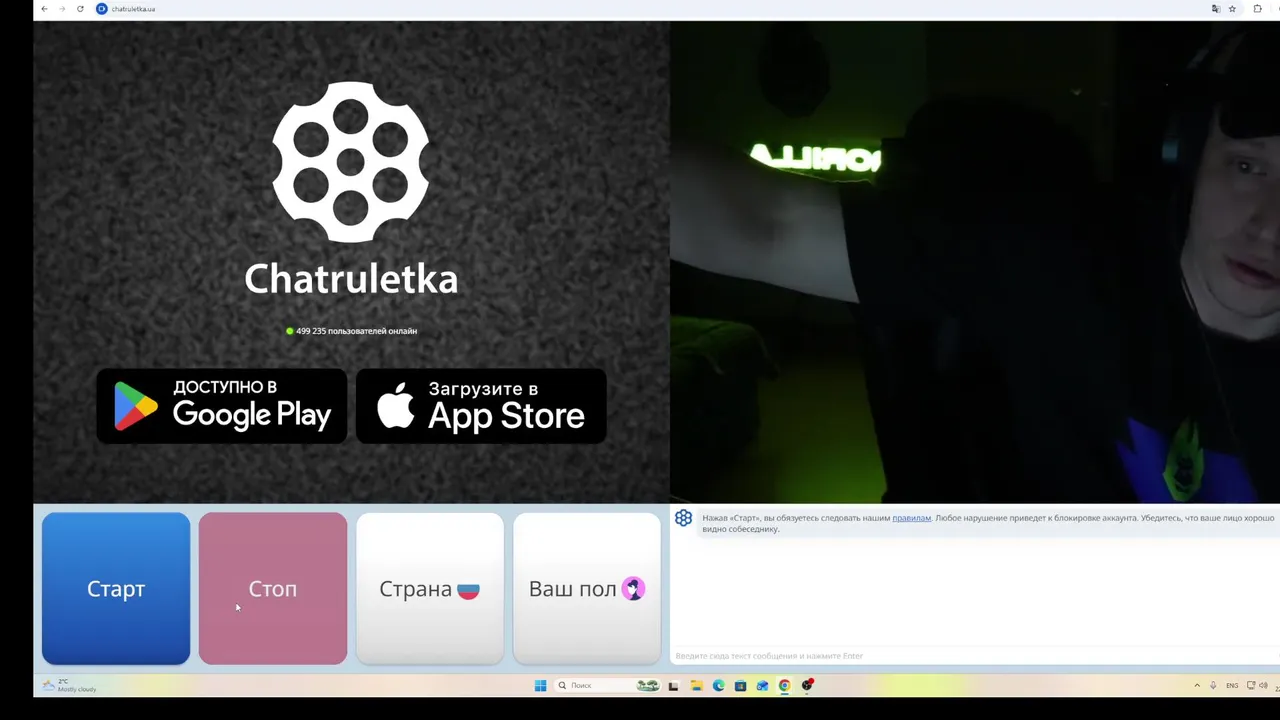The width and height of the screenshot is (1280, 720).
Task: Open the Ваш пол gender selector
Action: (587, 589)
